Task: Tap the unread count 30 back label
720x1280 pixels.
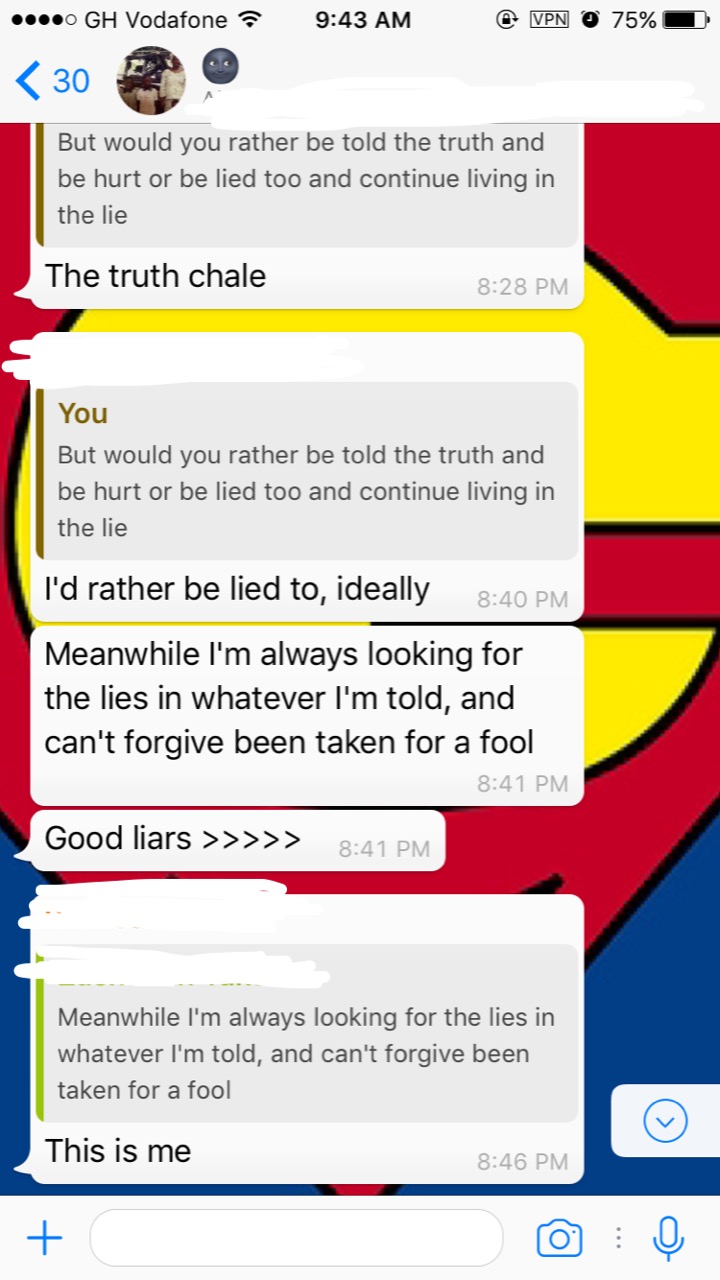Action: tap(71, 80)
